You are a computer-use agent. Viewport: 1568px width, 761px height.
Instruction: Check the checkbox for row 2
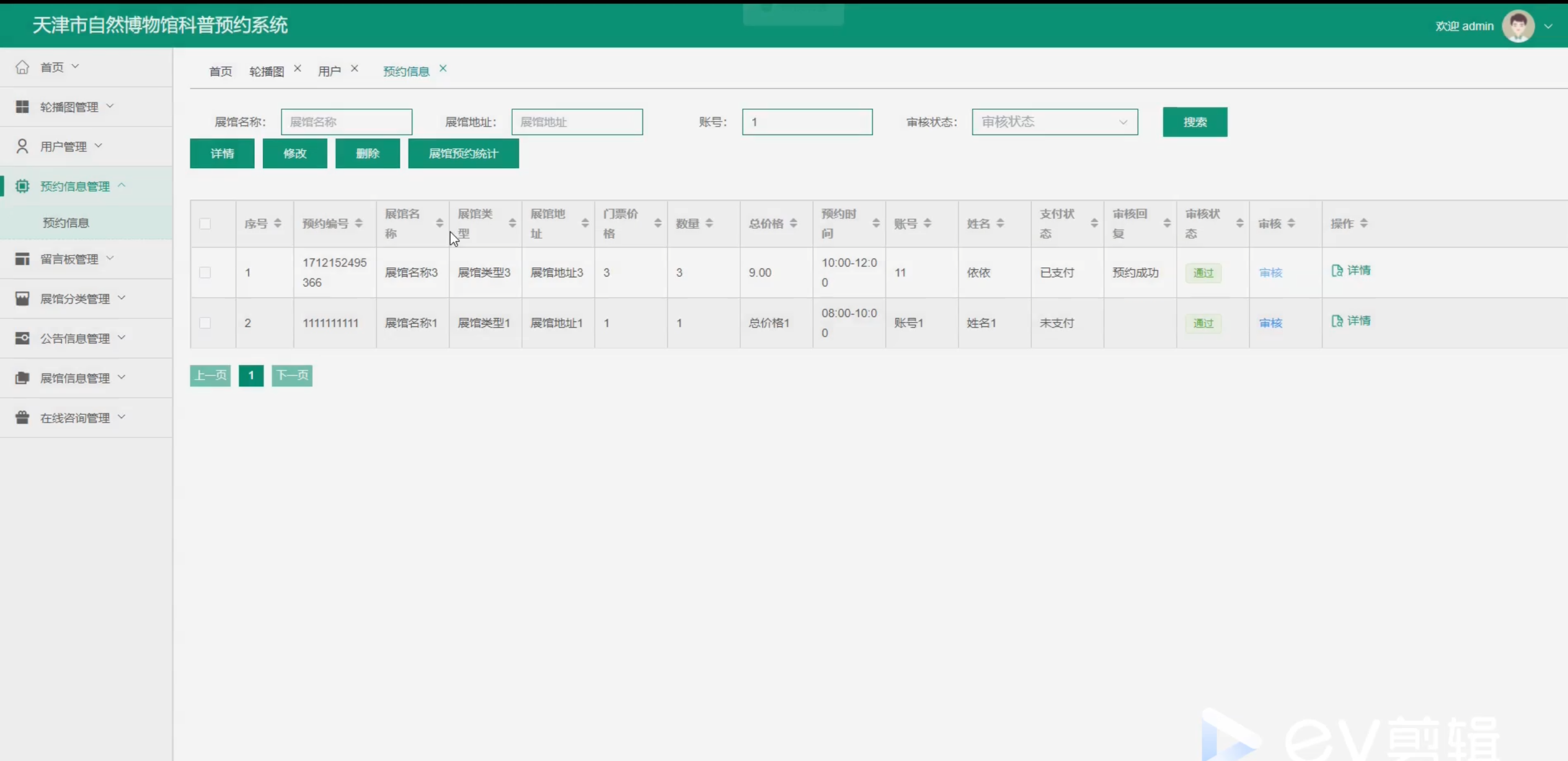tap(205, 323)
